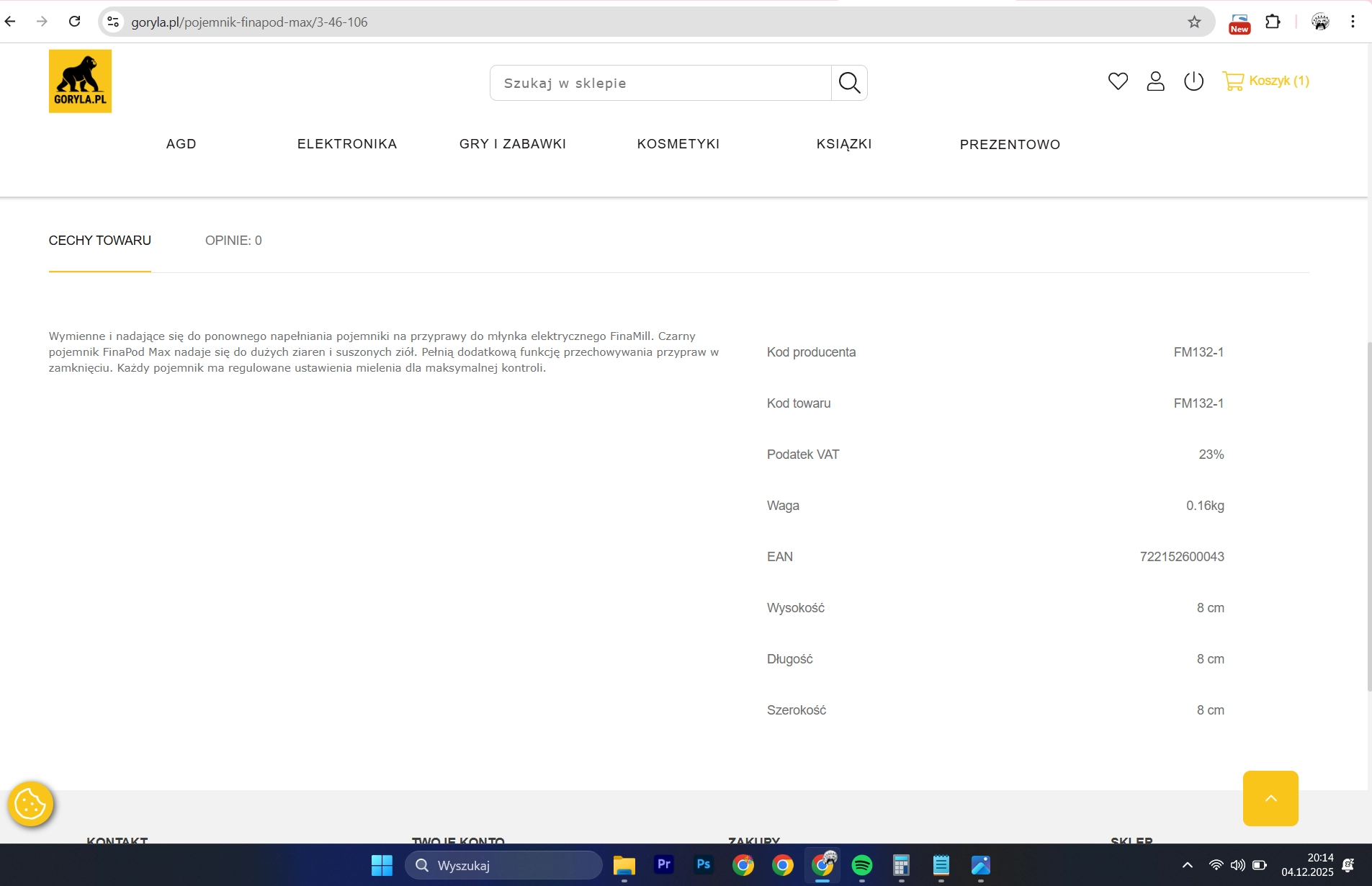Open the Chrome three-dot menu
Viewport: 1372px width, 886px height.
1353,22
